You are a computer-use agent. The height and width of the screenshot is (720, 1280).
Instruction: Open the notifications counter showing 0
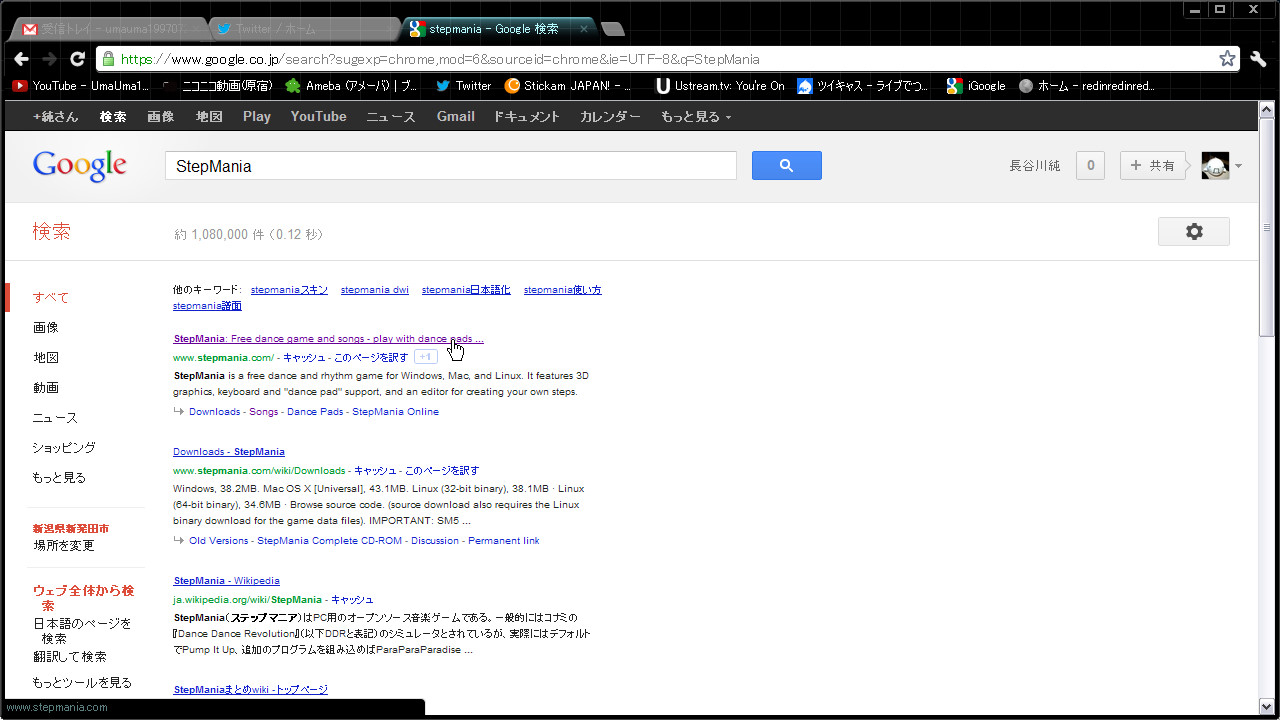coord(1090,166)
